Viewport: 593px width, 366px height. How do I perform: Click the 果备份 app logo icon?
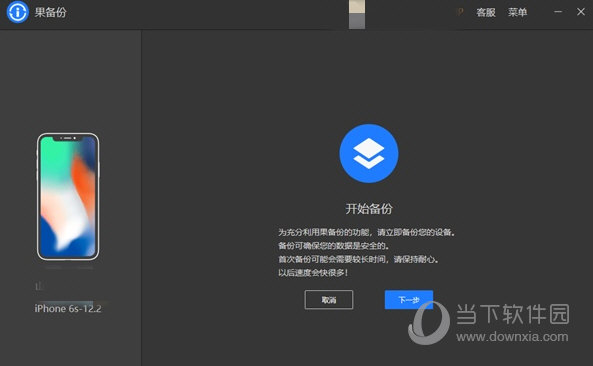17,12
